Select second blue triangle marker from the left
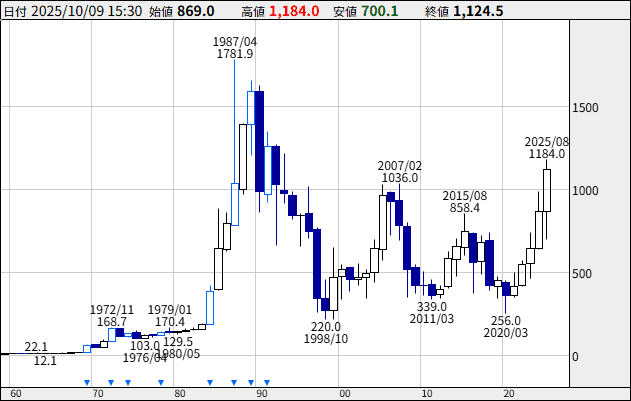The image size is (631, 401). [x=111, y=382]
